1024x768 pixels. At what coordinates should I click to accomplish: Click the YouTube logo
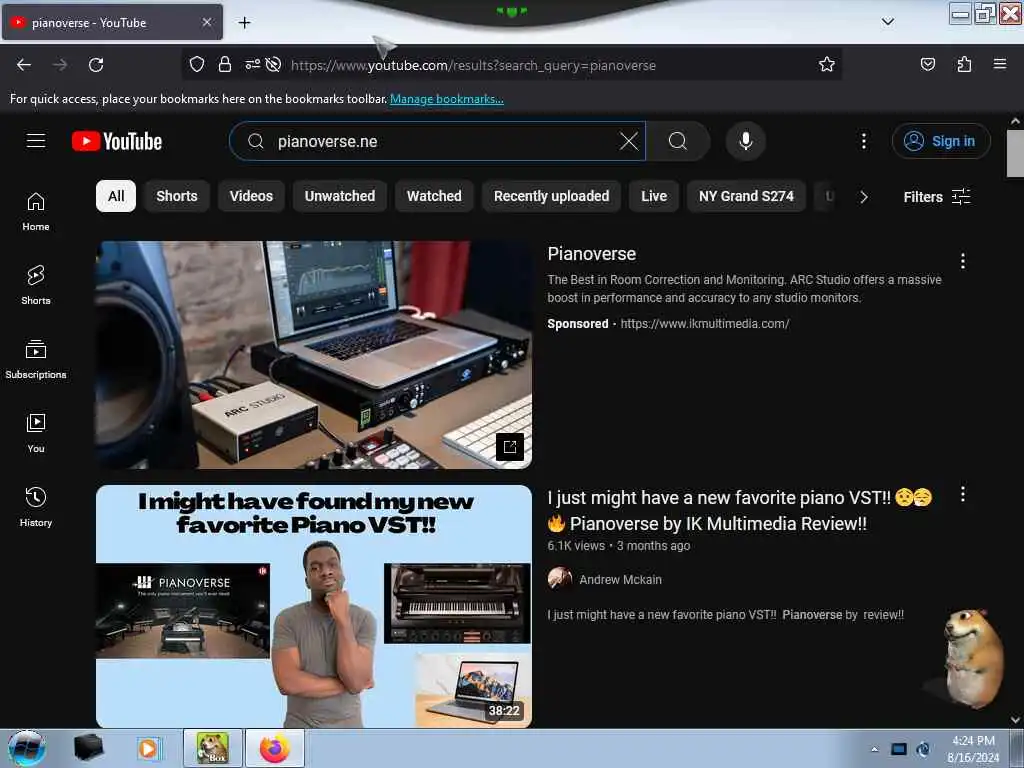(x=117, y=141)
